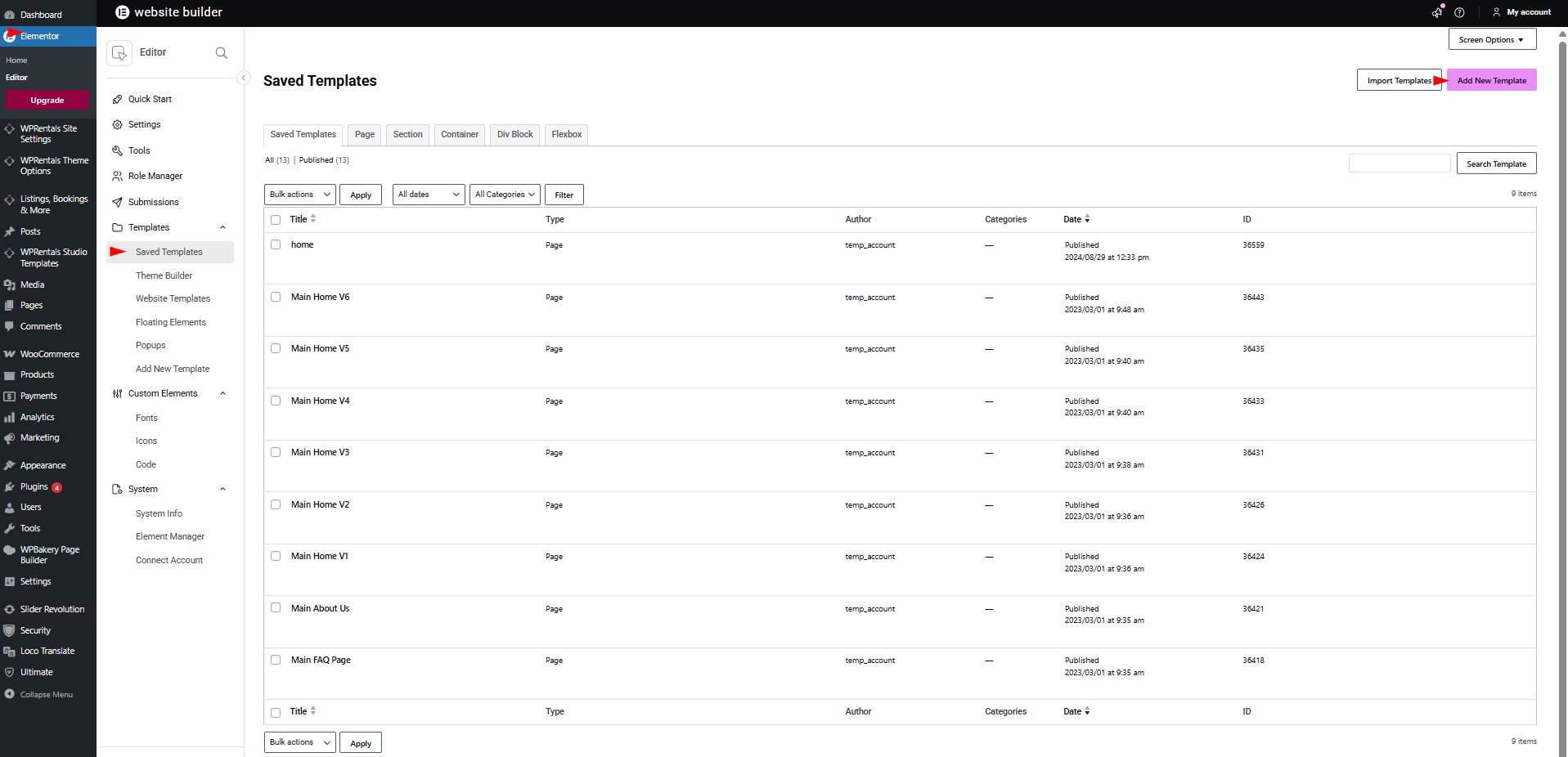Screen dimensions: 1568x757
Task: Open the top Bulk actions dropdown
Action: pyautogui.click(x=299, y=195)
